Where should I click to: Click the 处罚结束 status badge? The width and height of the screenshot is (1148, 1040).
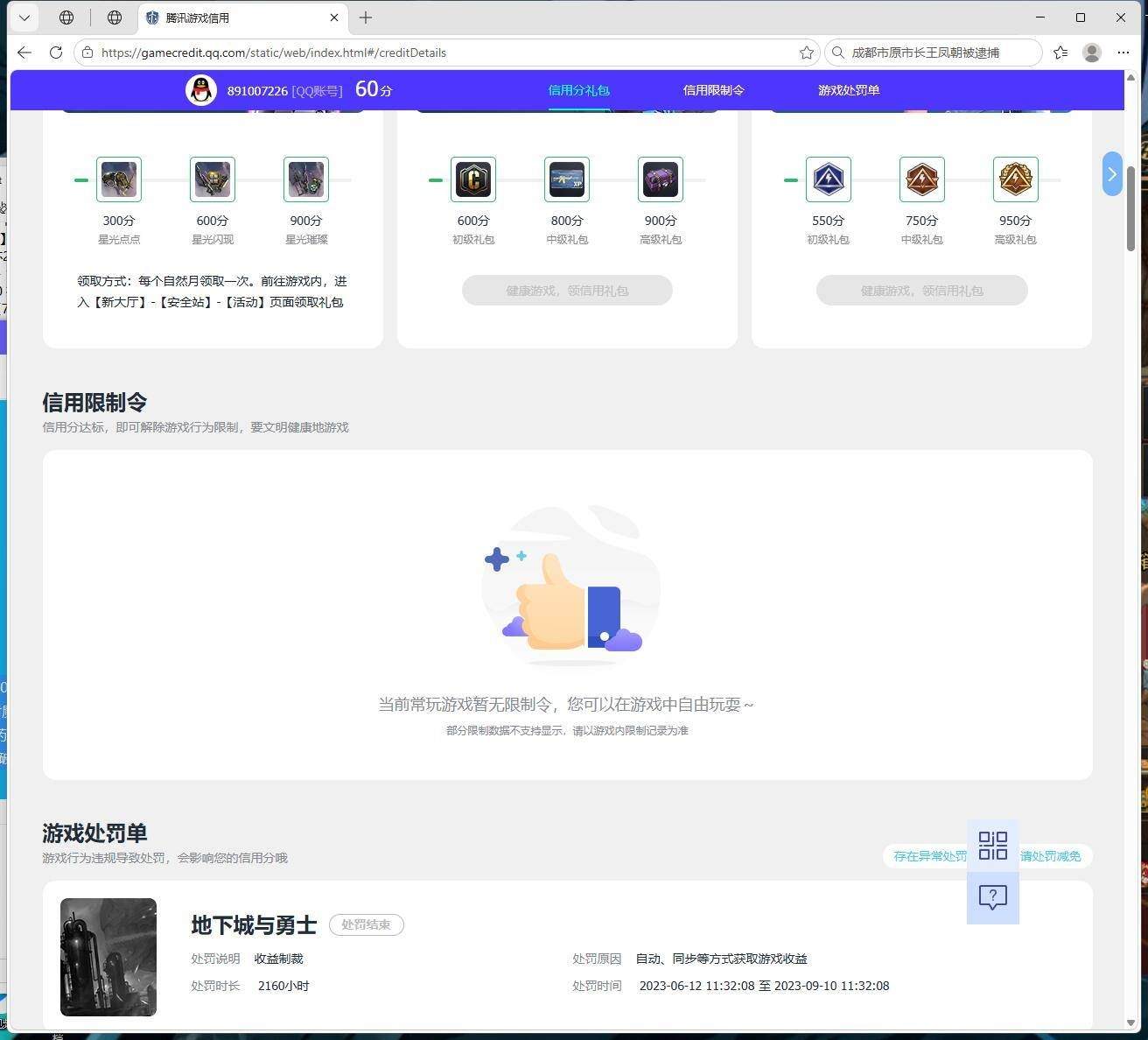(367, 924)
